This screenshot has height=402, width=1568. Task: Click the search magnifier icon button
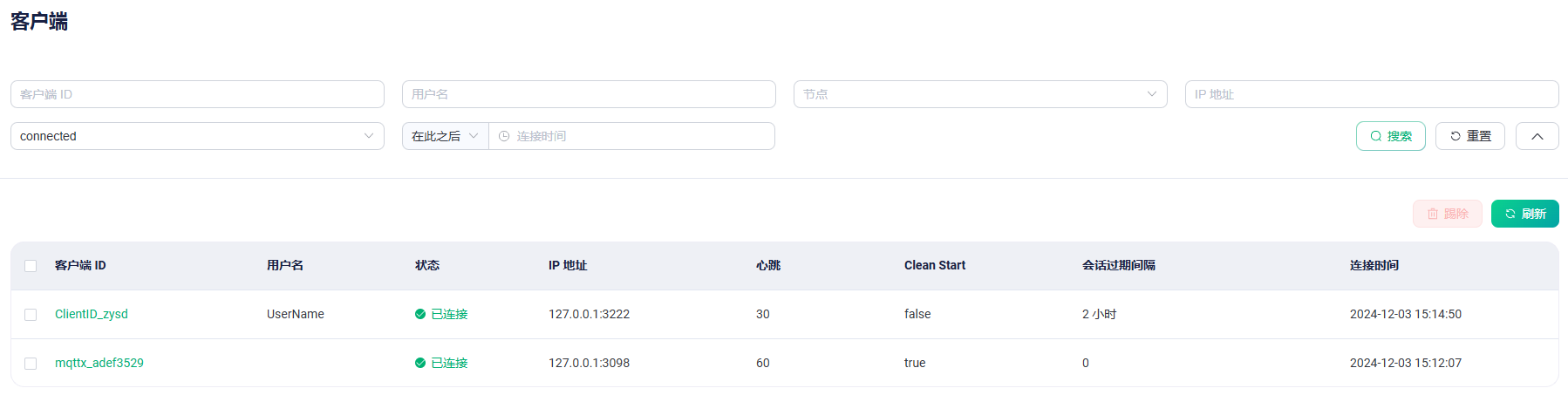click(x=1391, y=136)
